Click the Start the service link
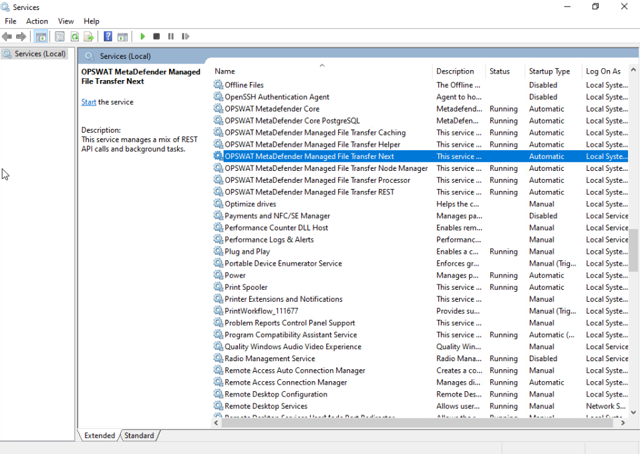Image resolution: width=640 pixels, height=454 pixels. (x=89, y=102)
